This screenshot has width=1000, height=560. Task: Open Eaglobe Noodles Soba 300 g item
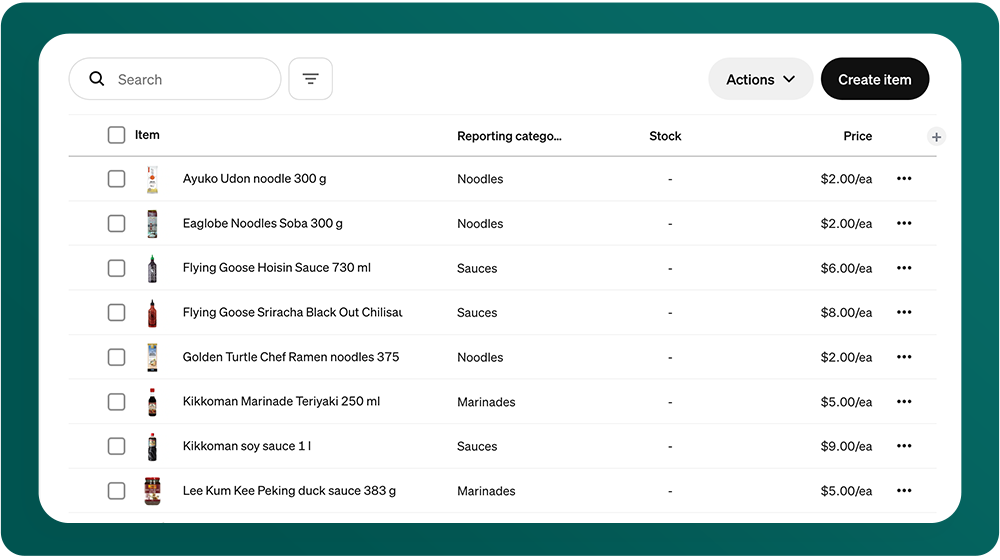pos(263,223)
